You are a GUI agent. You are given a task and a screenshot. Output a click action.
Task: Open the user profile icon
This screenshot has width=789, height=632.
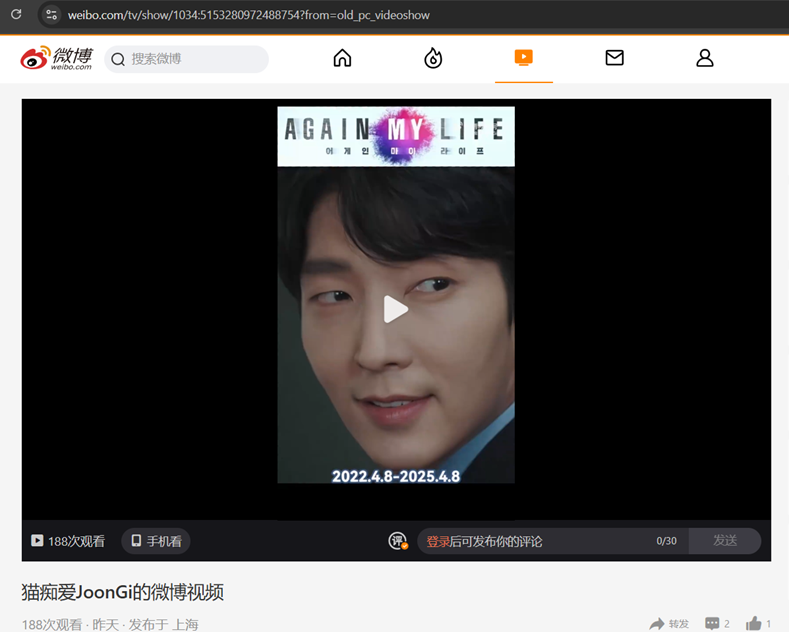(704, 58)
